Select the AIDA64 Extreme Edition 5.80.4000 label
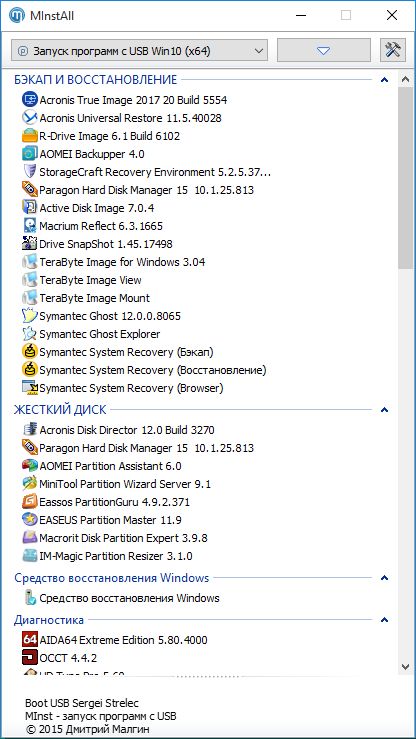Image resolution: width=416 pixels, height=739 pixels. click(x=123, y=640)
